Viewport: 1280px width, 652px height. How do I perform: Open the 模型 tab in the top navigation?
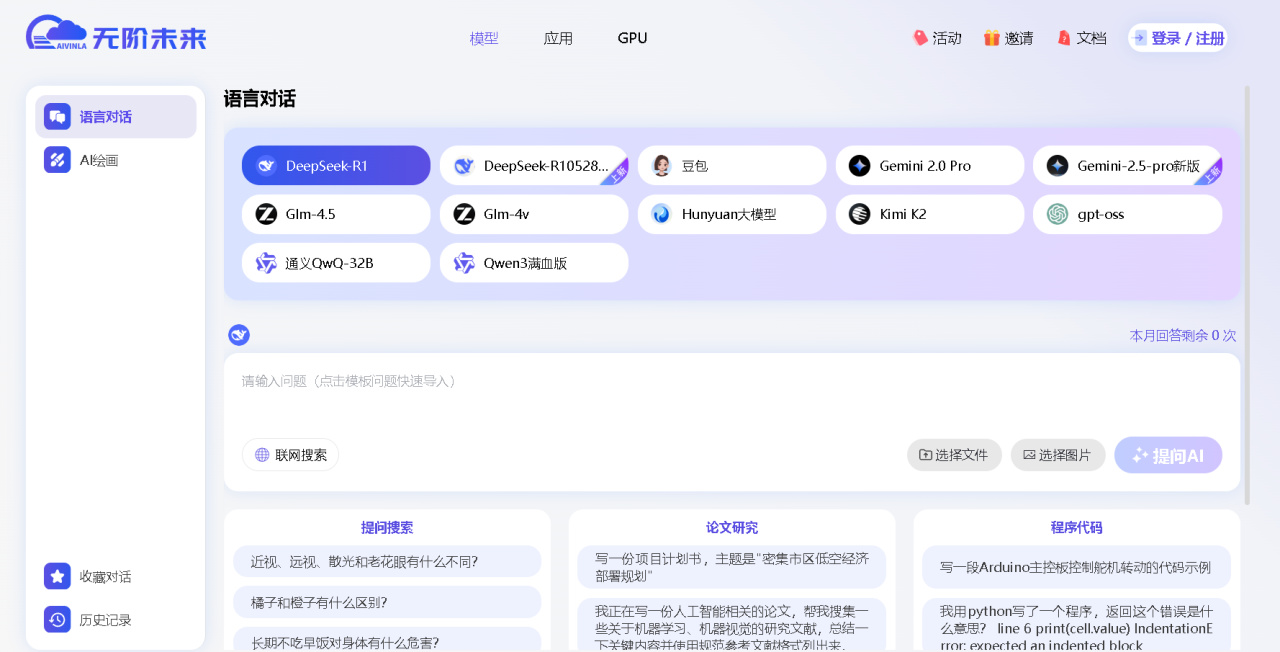pos(484,38)
